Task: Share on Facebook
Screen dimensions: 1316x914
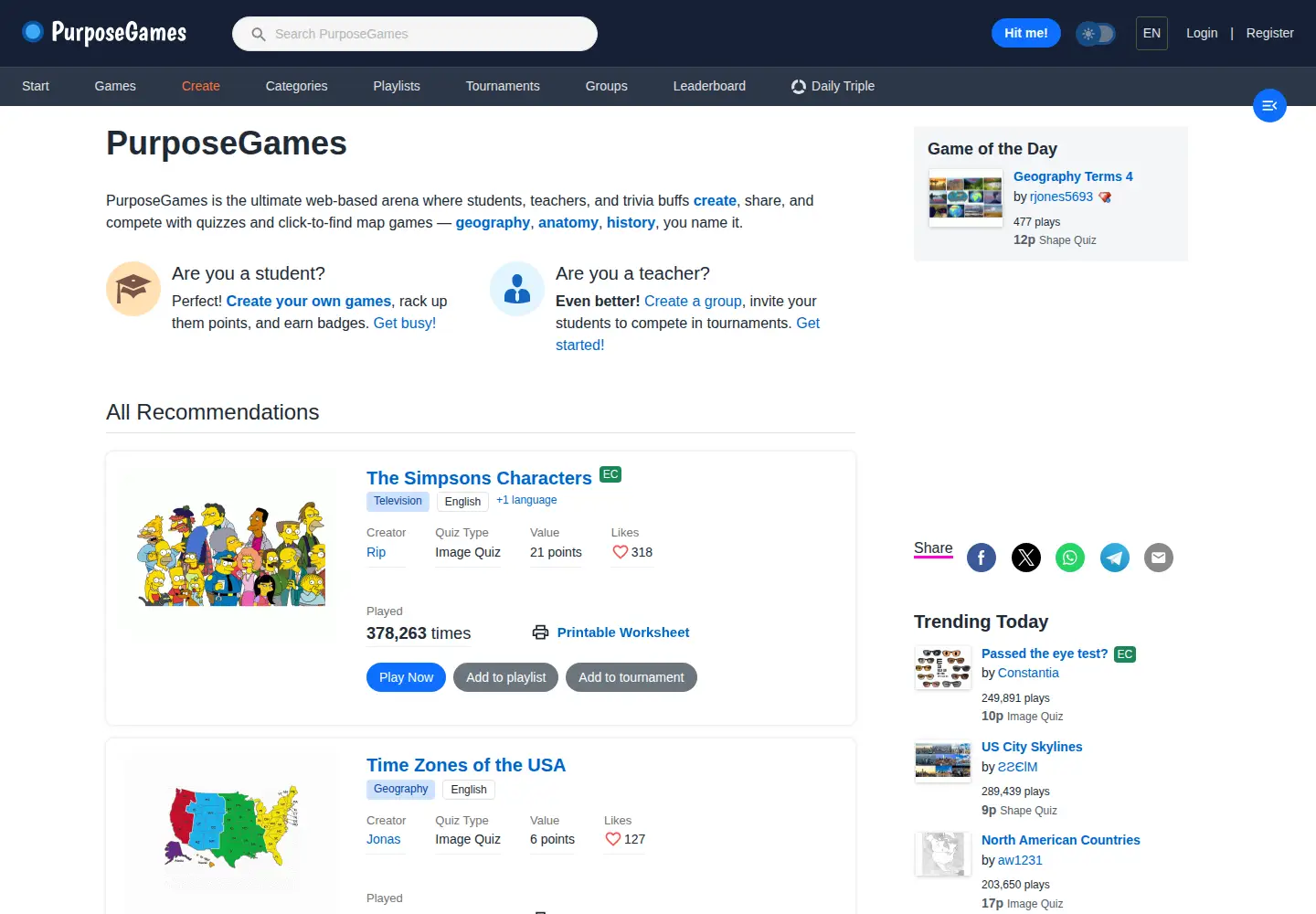Action: [982, 558]
